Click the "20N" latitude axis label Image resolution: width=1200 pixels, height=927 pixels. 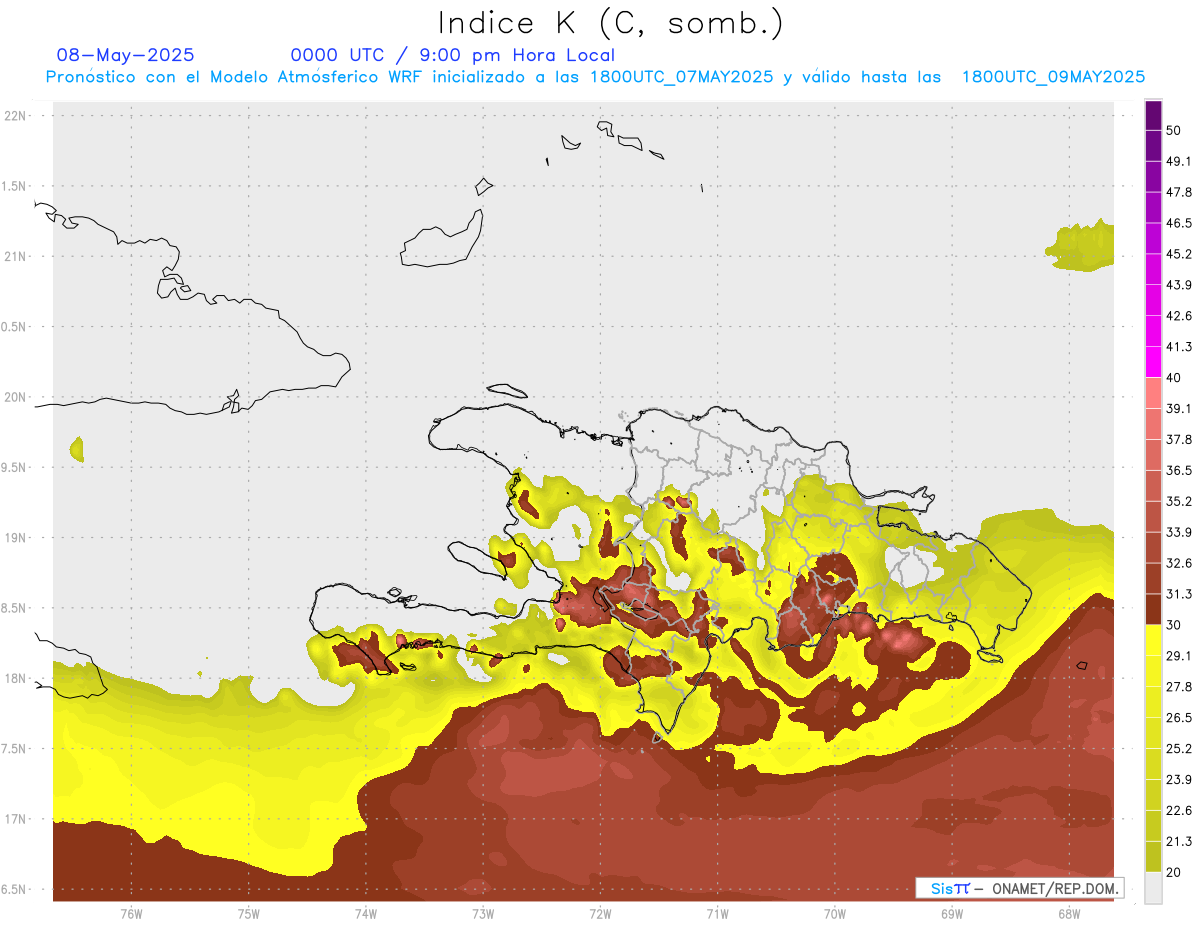coord(17,397)
